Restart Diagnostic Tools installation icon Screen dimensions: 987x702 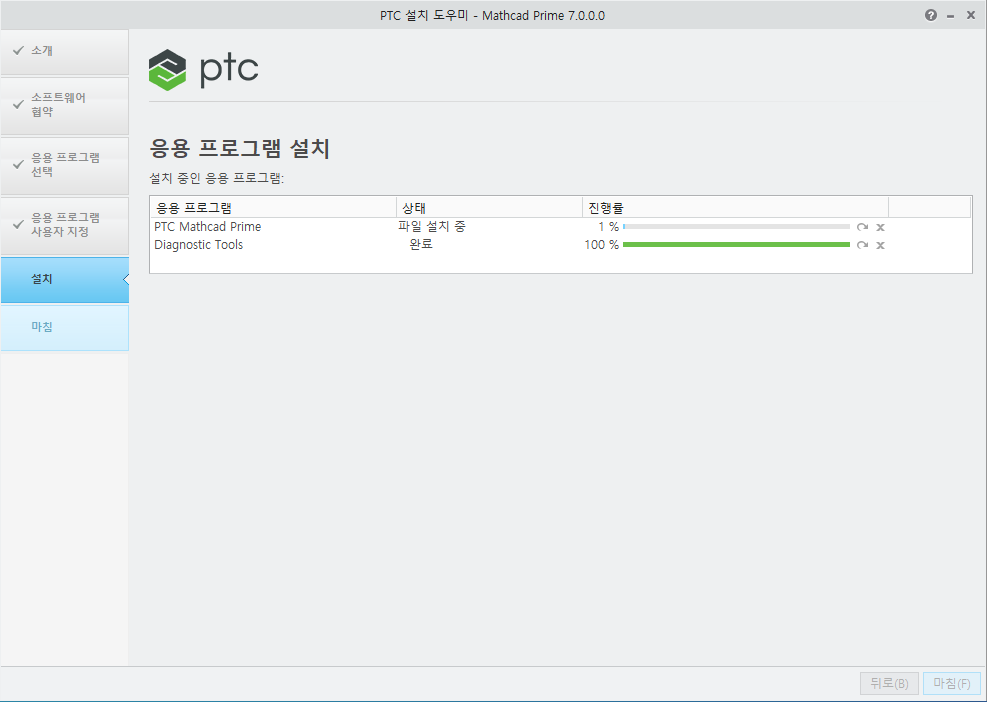click(x=862, y=245)
